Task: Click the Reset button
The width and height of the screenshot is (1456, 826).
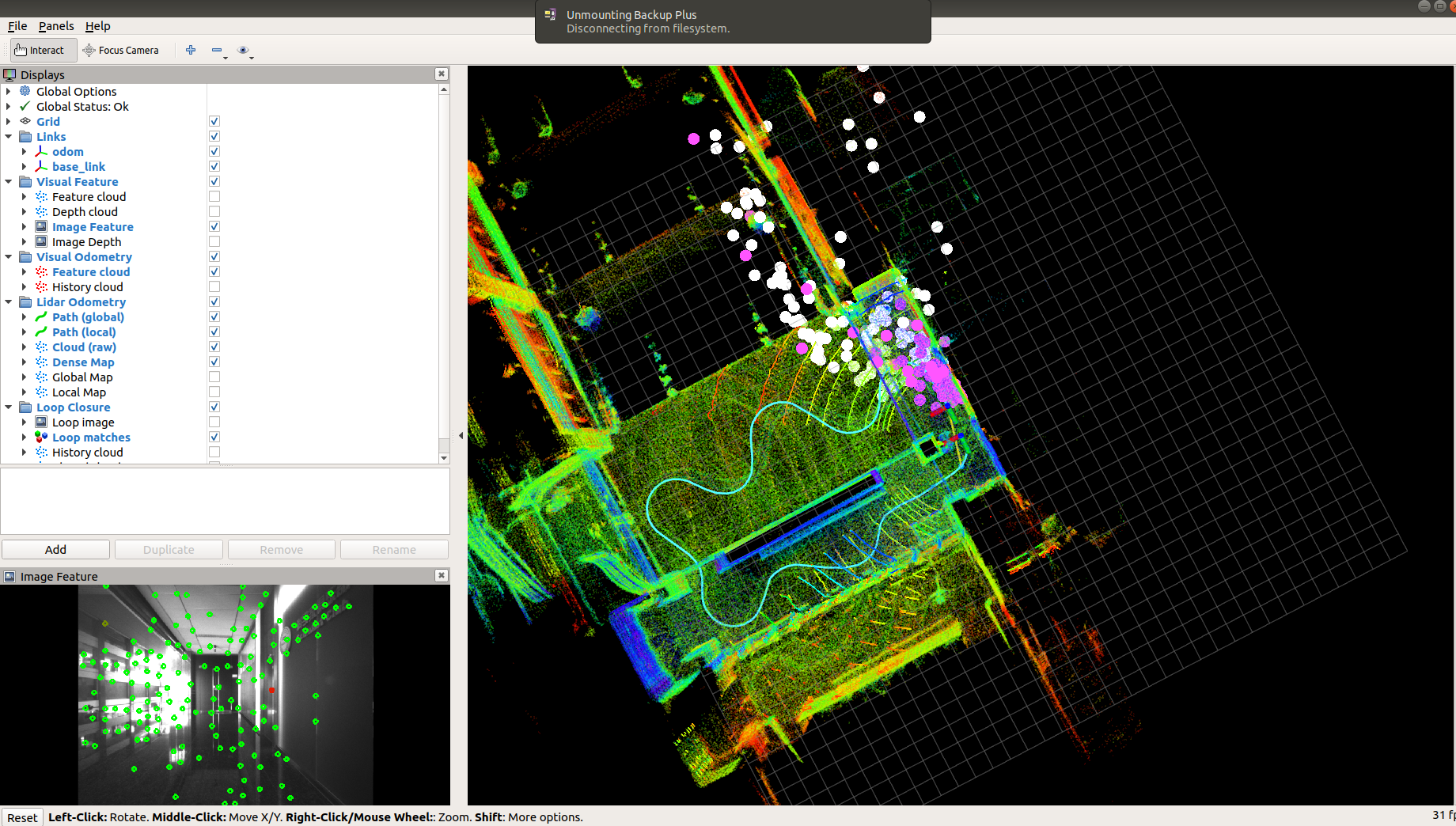Action: coord(22,817)
